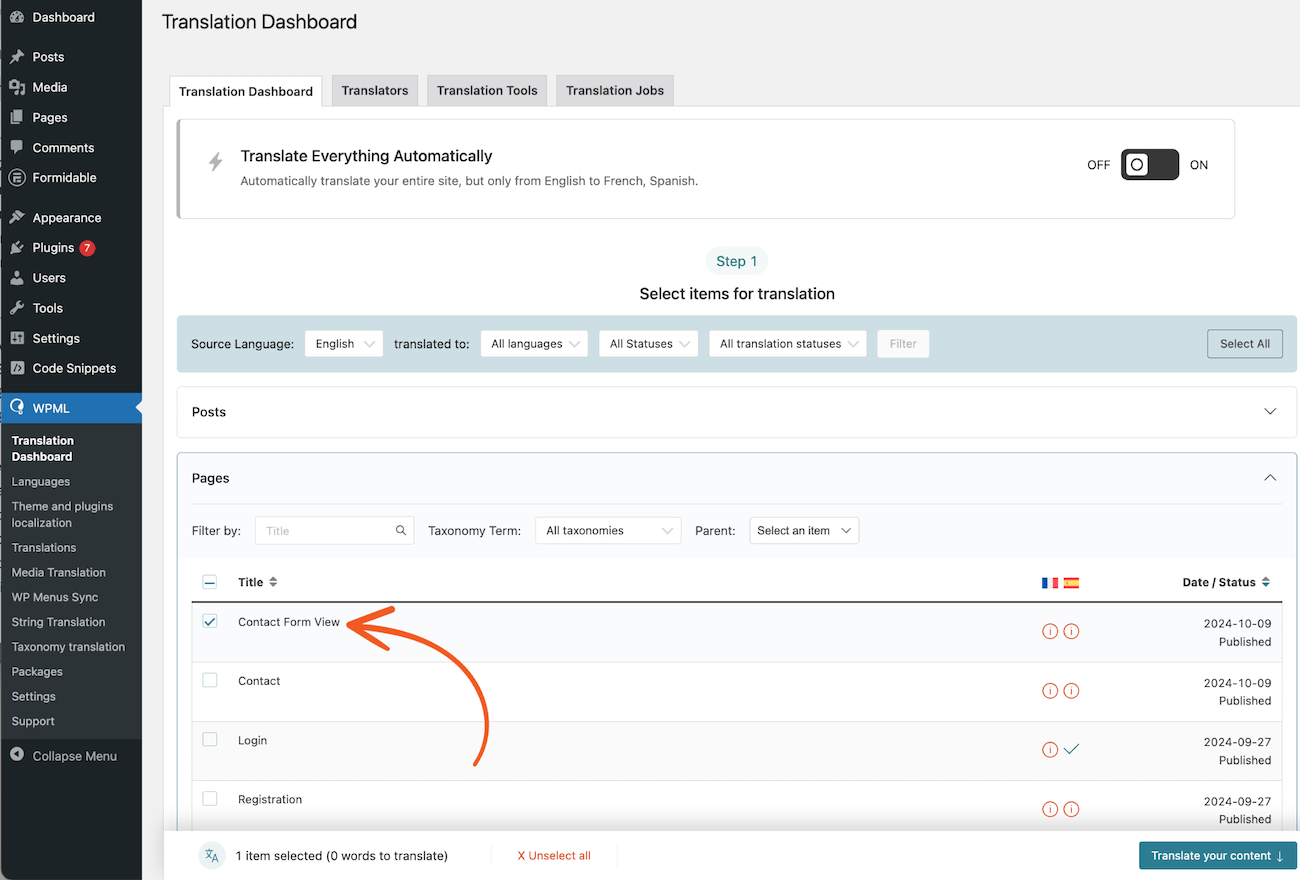The width and height of the screenshot is (1300, 880).
Task: Click the WPML logo icon
Action: [x=17, y=407]
